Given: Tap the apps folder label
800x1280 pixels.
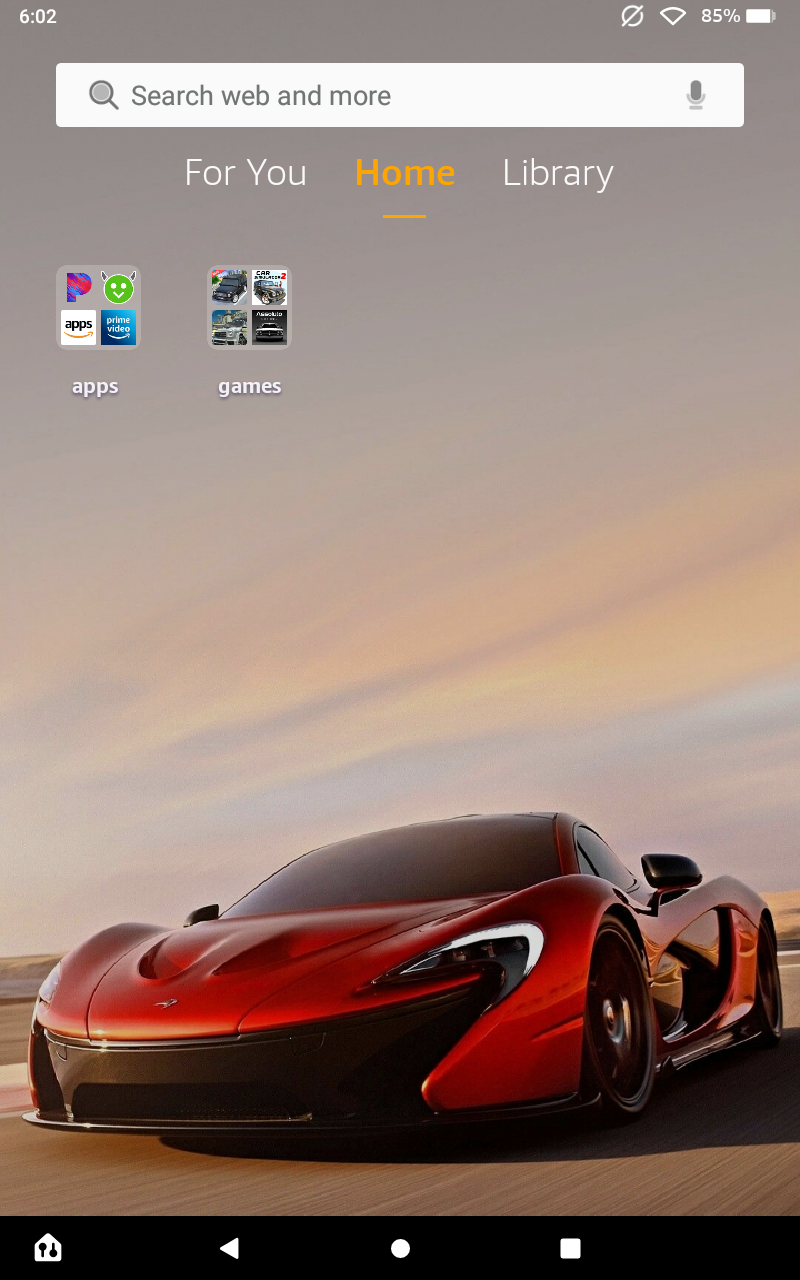Looking at the screenshot, I should [95, 386].
